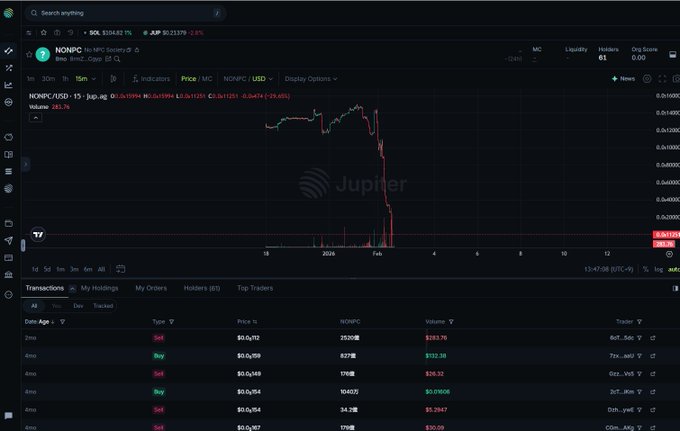Open the NONPC / USD pair dropdown
Viewport: 680px width, 431px height.
point(248,78)
